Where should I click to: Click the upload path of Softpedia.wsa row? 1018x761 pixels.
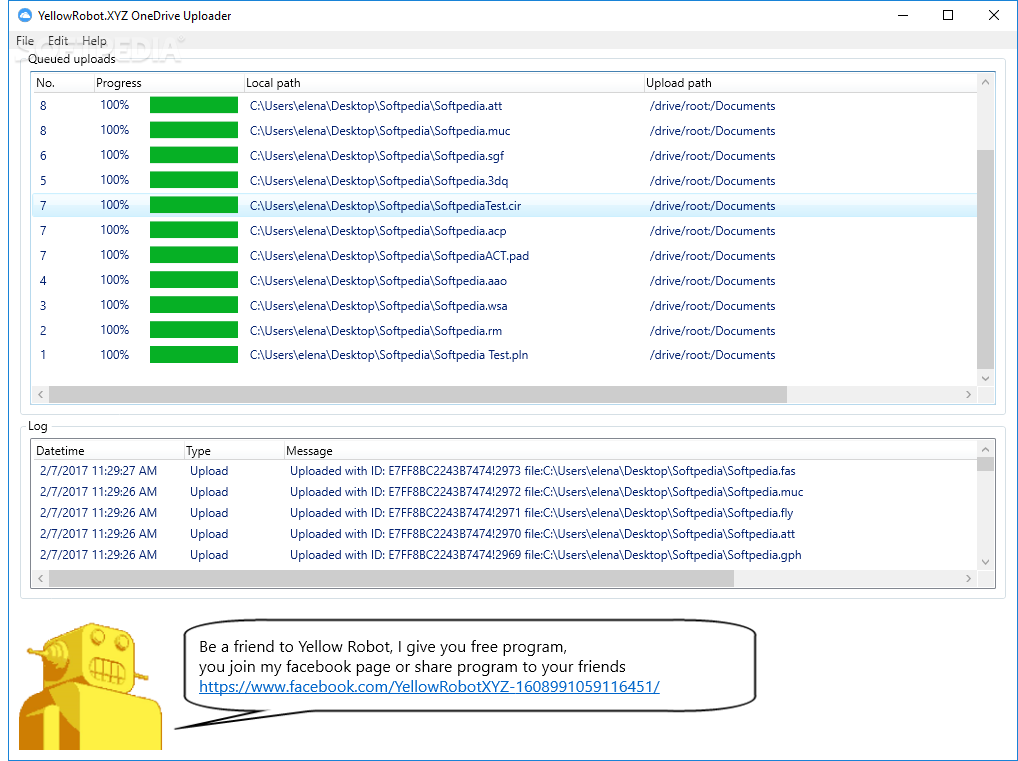tap(712, 306)
